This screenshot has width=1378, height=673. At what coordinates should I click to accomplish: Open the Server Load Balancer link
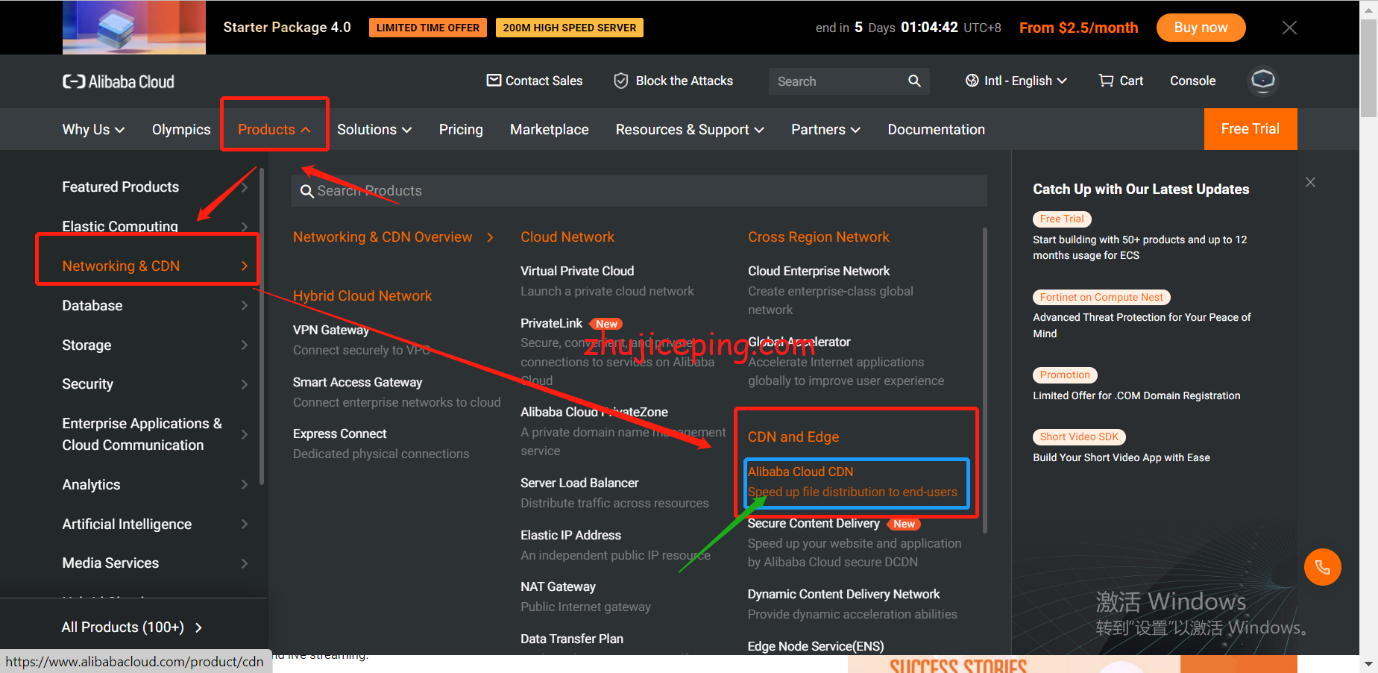click(x=579, y=483)
